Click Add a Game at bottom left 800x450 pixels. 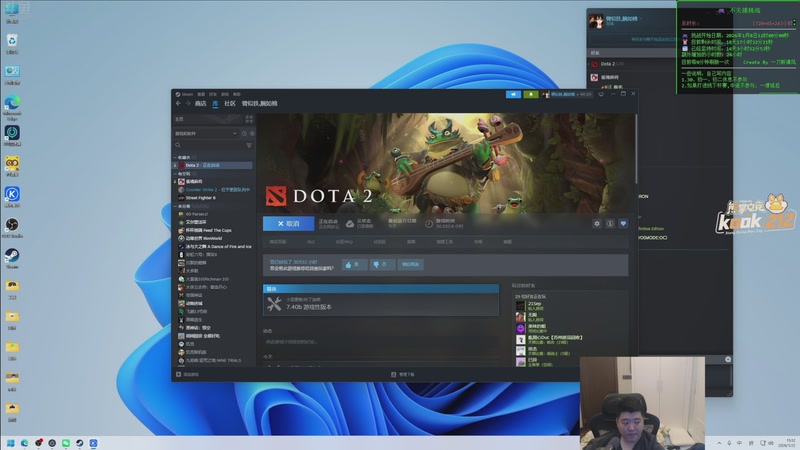click(x=187, y=374)
